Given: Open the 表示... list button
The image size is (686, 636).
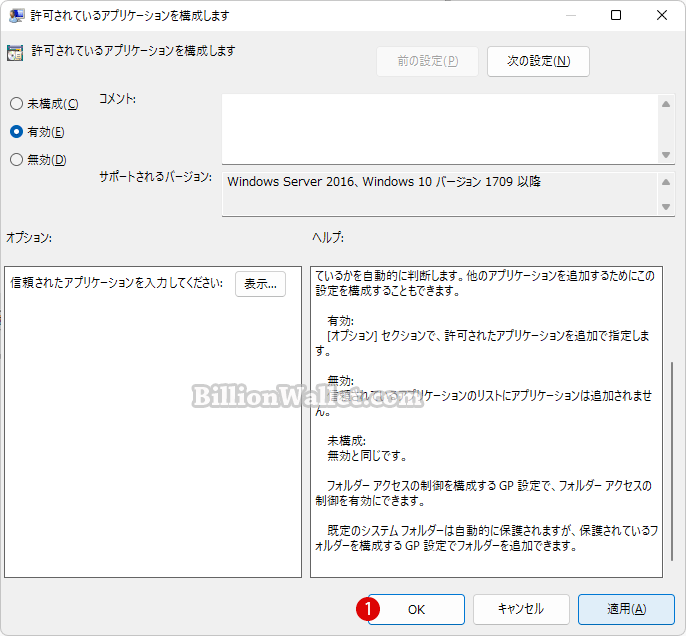Looking at the screenshot, I should pyautogui.click(x=260, y=284).
